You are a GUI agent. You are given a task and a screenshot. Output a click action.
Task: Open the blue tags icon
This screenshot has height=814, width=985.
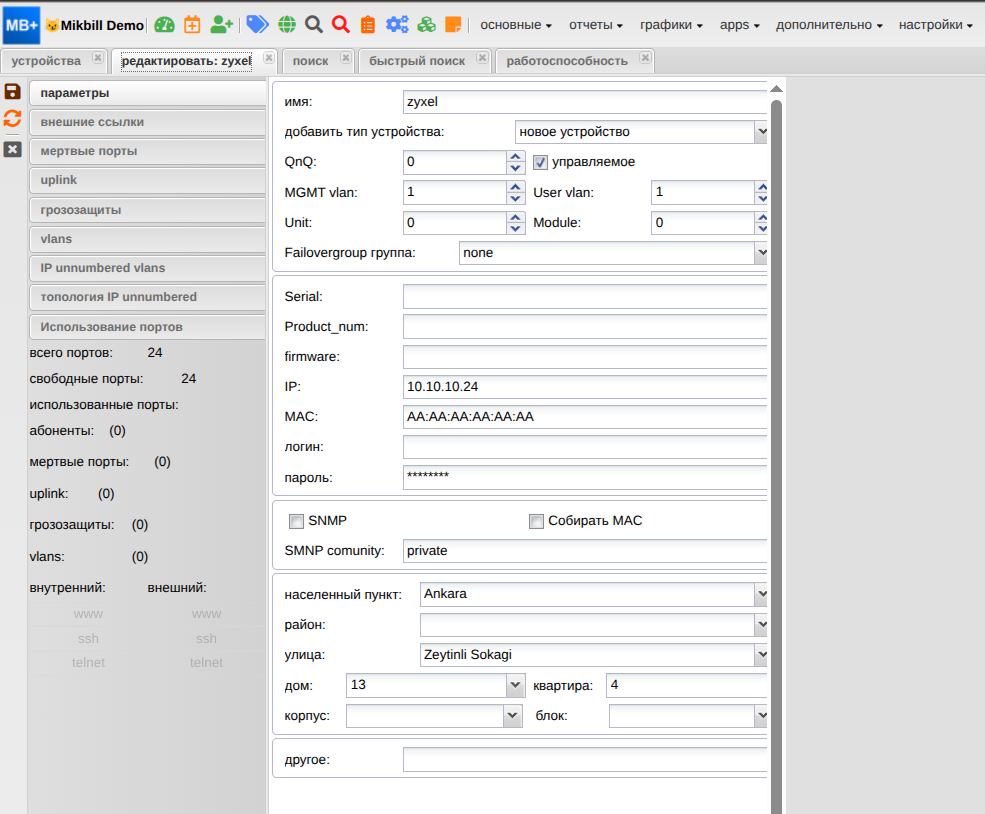click(258, 24)
